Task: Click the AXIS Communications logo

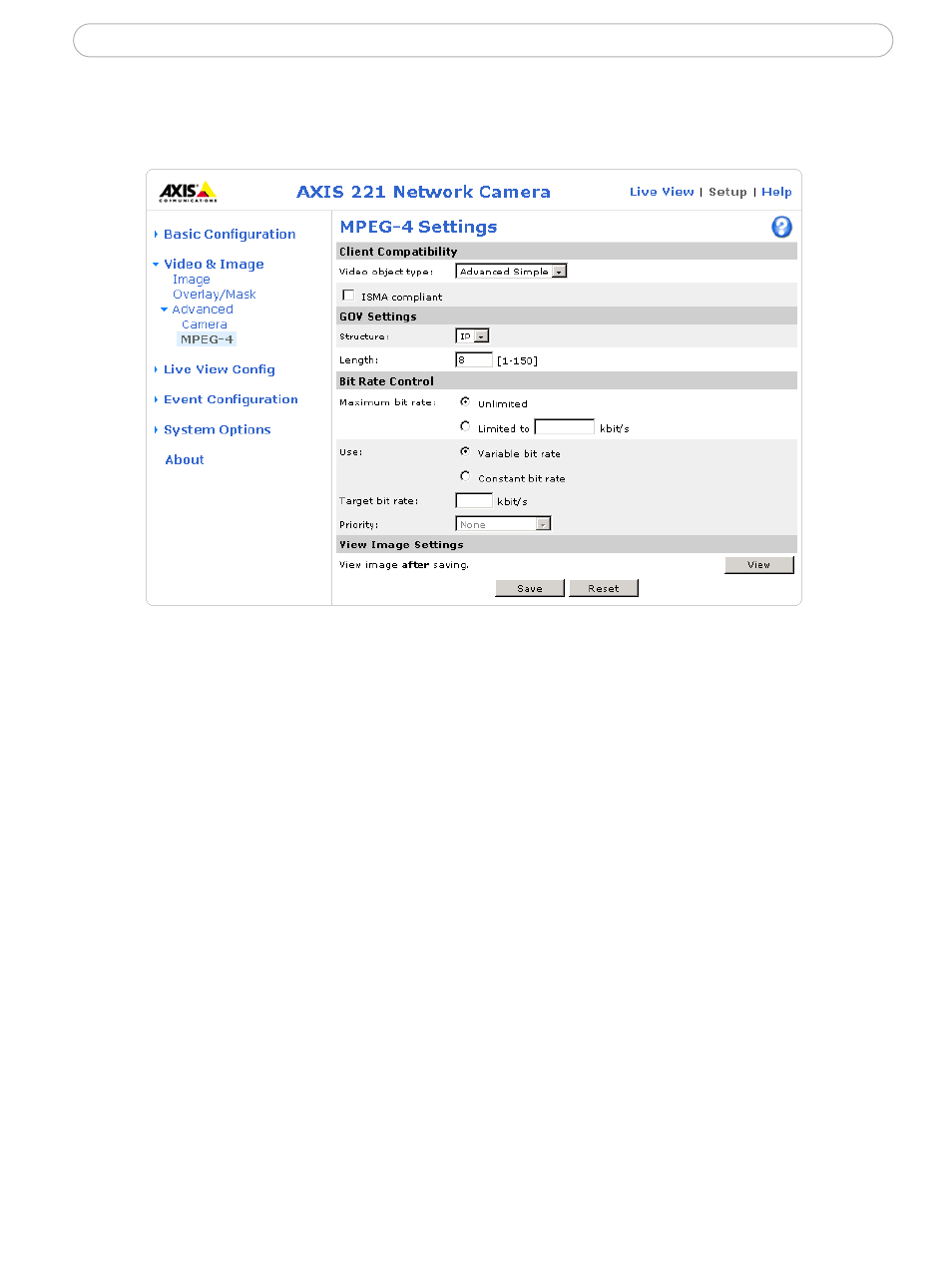Action: 189,192
